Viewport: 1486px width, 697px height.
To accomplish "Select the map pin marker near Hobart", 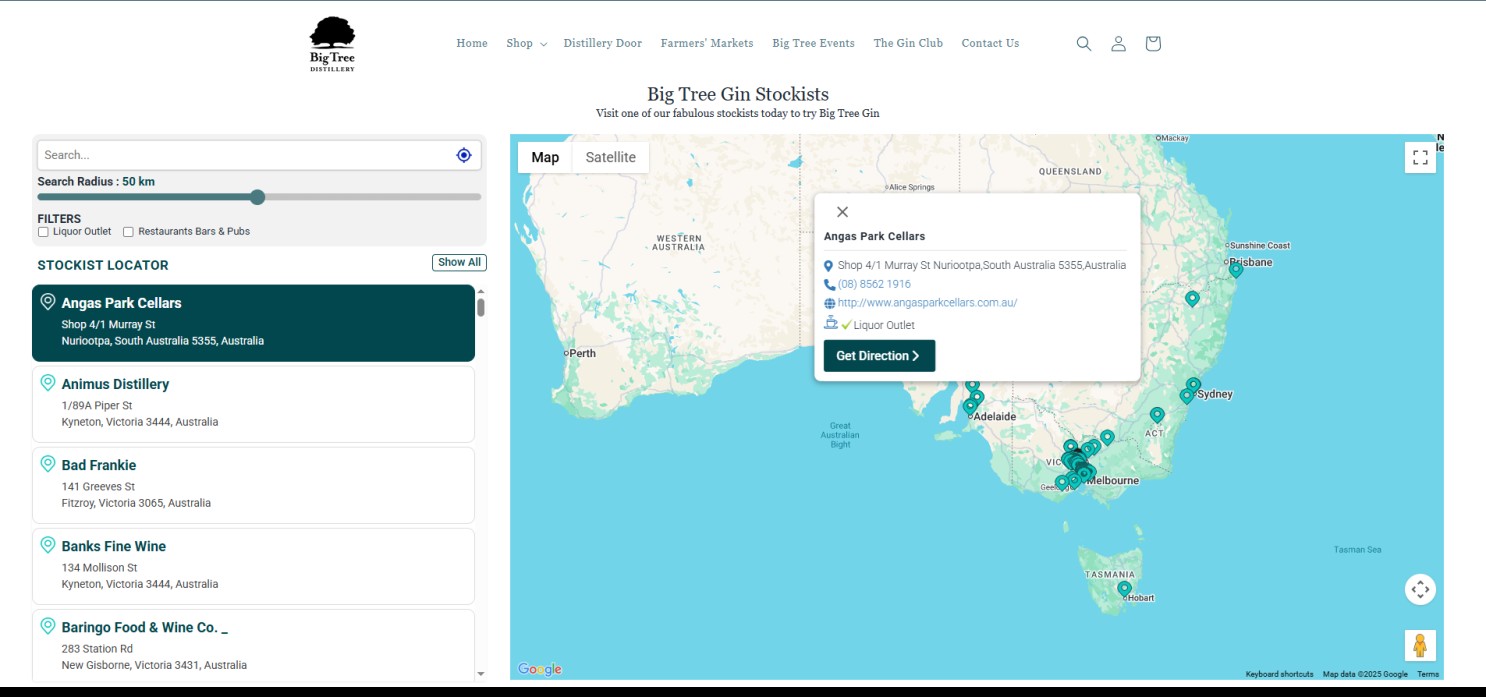I will [1123, 585].
